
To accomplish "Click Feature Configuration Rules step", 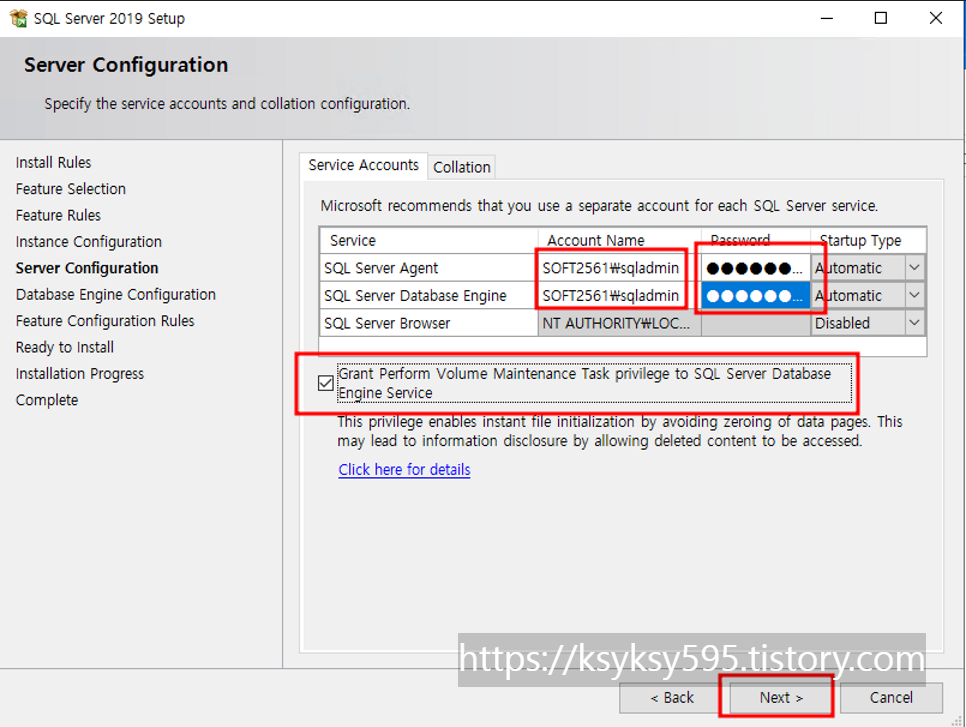I will [x=105, y=321].
